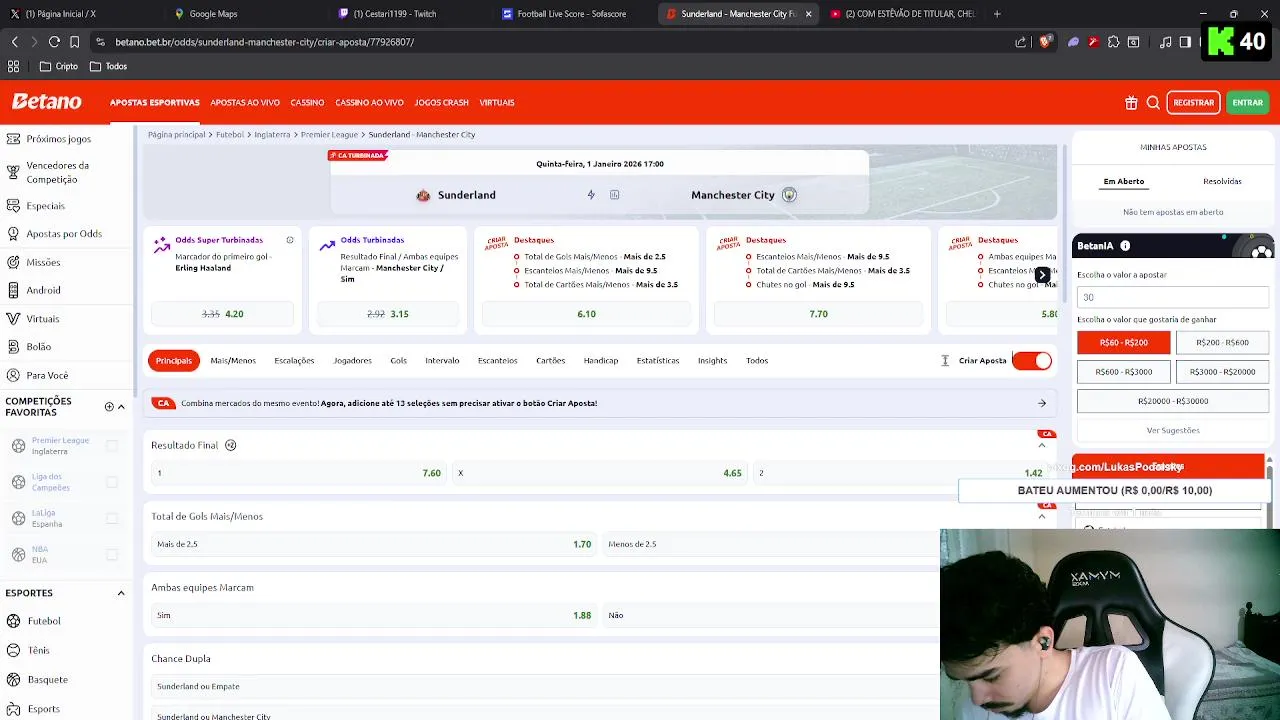
Task: Pick Mais de 2.5 odds 1.70
Action: (x=374, y=544)
